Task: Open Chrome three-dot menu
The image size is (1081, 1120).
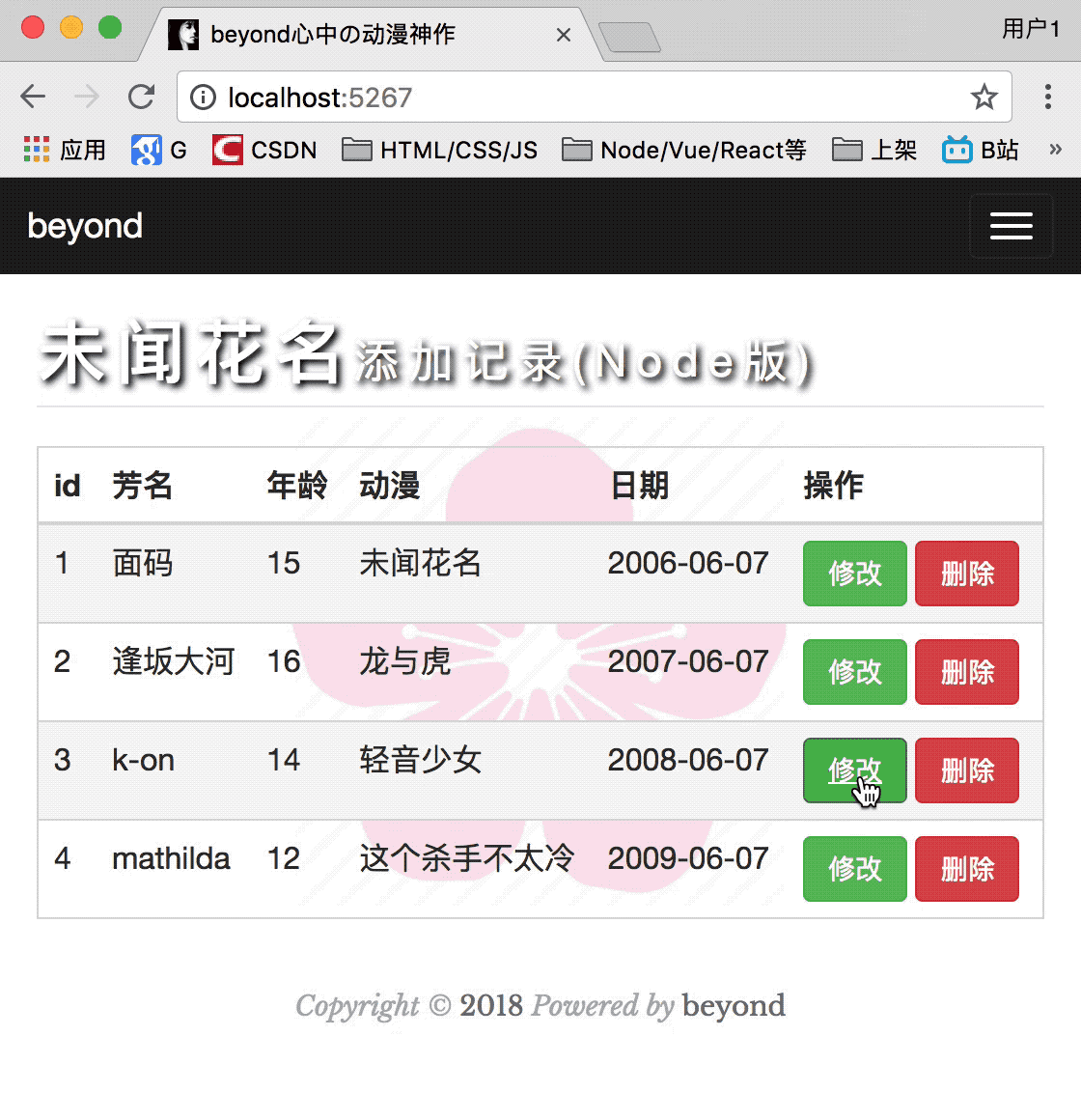Action: point(1047,97)
